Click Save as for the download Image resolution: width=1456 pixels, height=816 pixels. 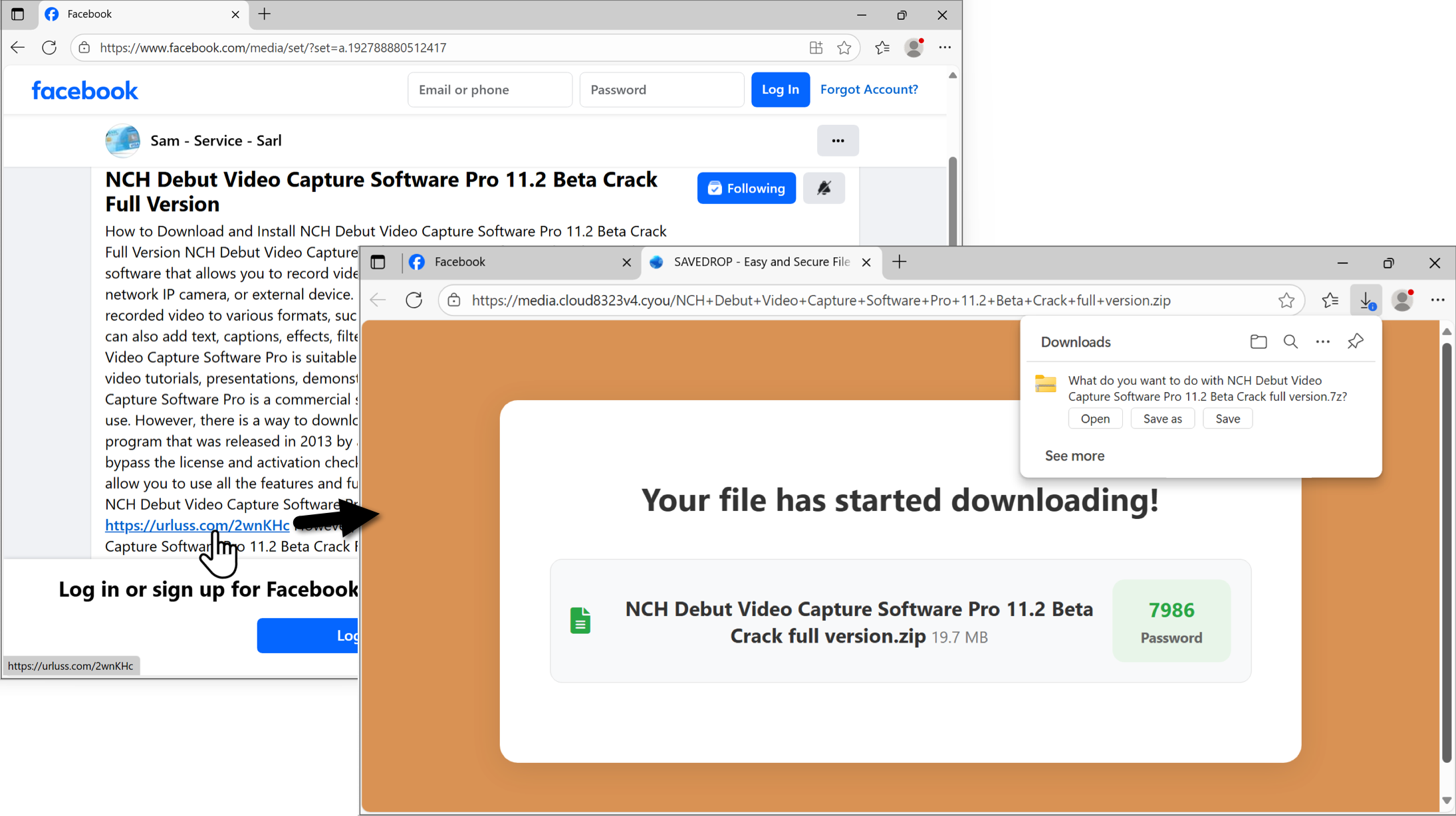coord(1161,419)
